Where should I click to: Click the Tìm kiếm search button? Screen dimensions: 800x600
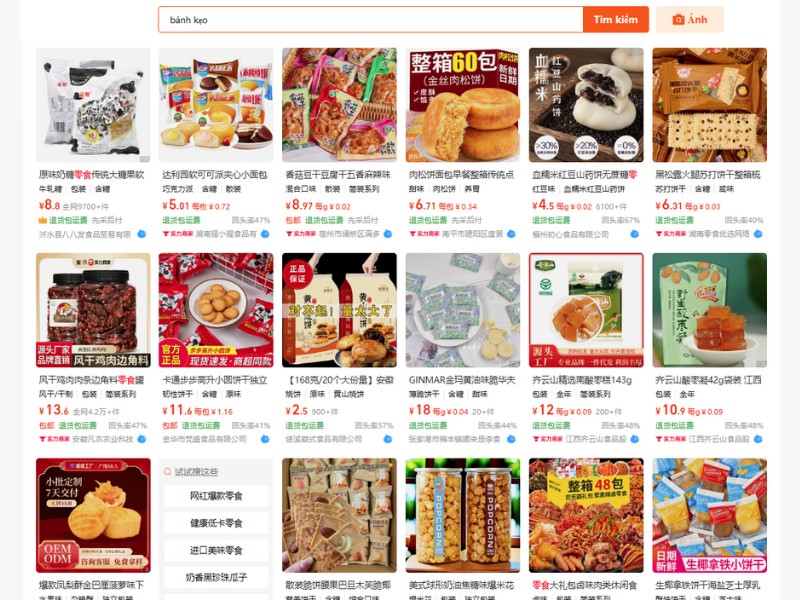click(x=615, y=20)
